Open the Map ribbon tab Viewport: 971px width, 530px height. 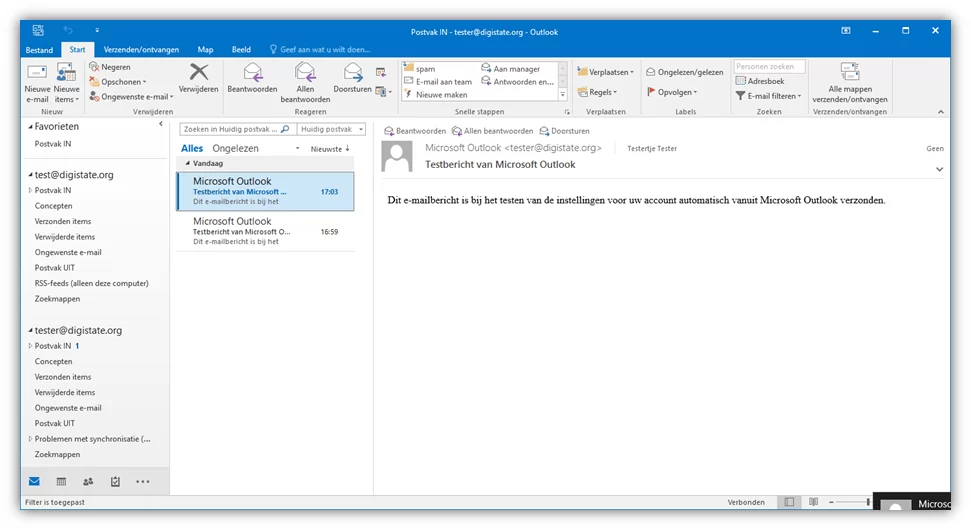(x=205, y=50)
